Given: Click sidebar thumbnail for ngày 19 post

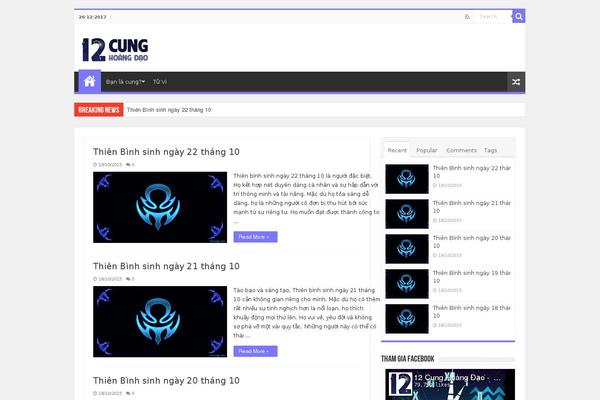Looking at the screenshot, I should [407, 284].
